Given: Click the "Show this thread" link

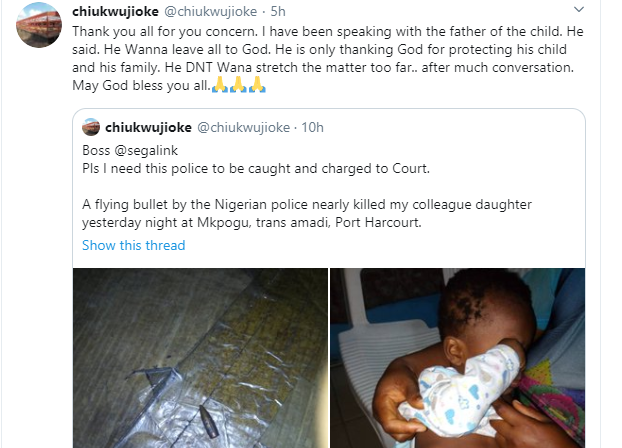Looking at the screenshot, I should (133, 245).
